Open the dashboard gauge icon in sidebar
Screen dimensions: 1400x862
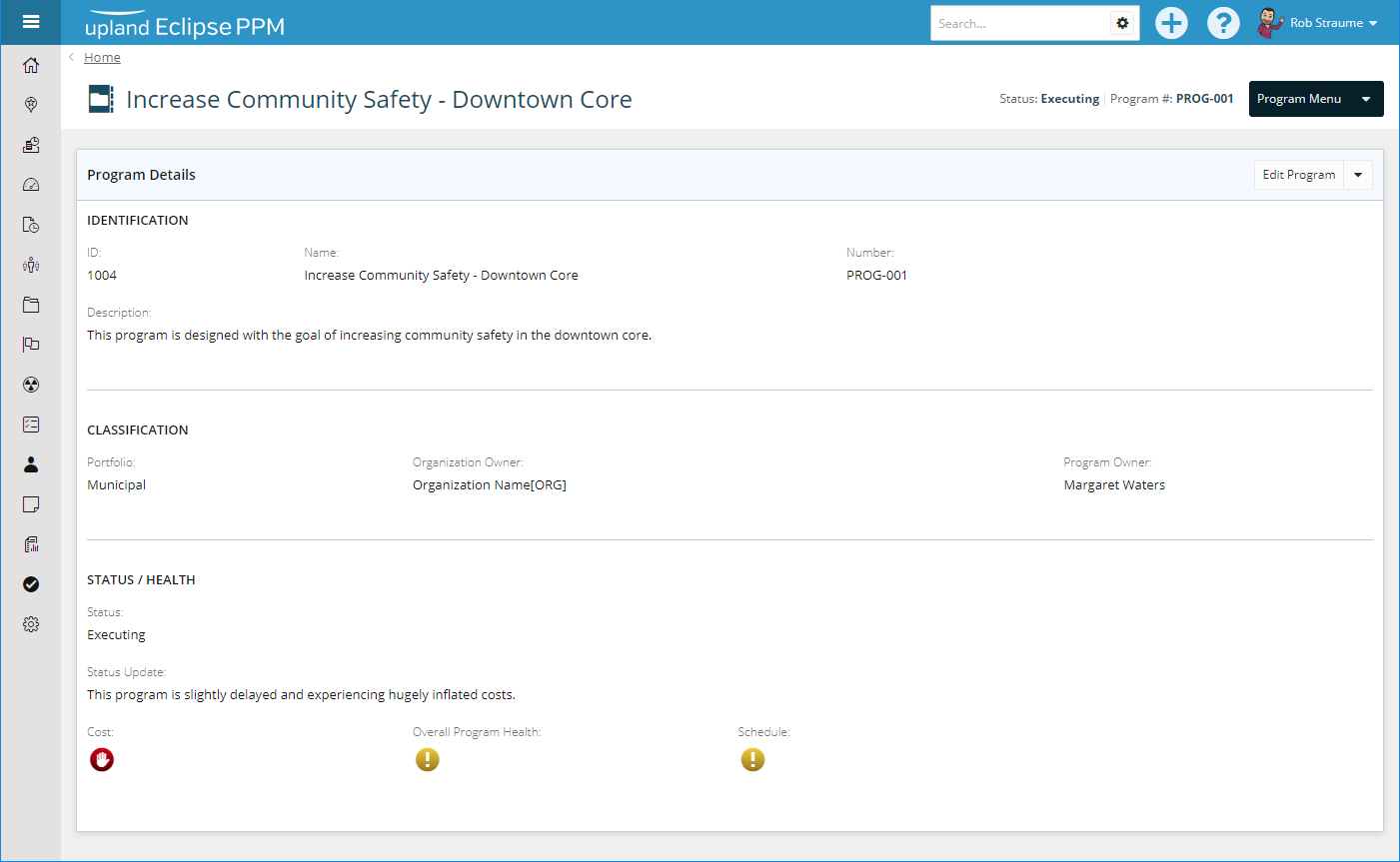click(x=31, y=185)
